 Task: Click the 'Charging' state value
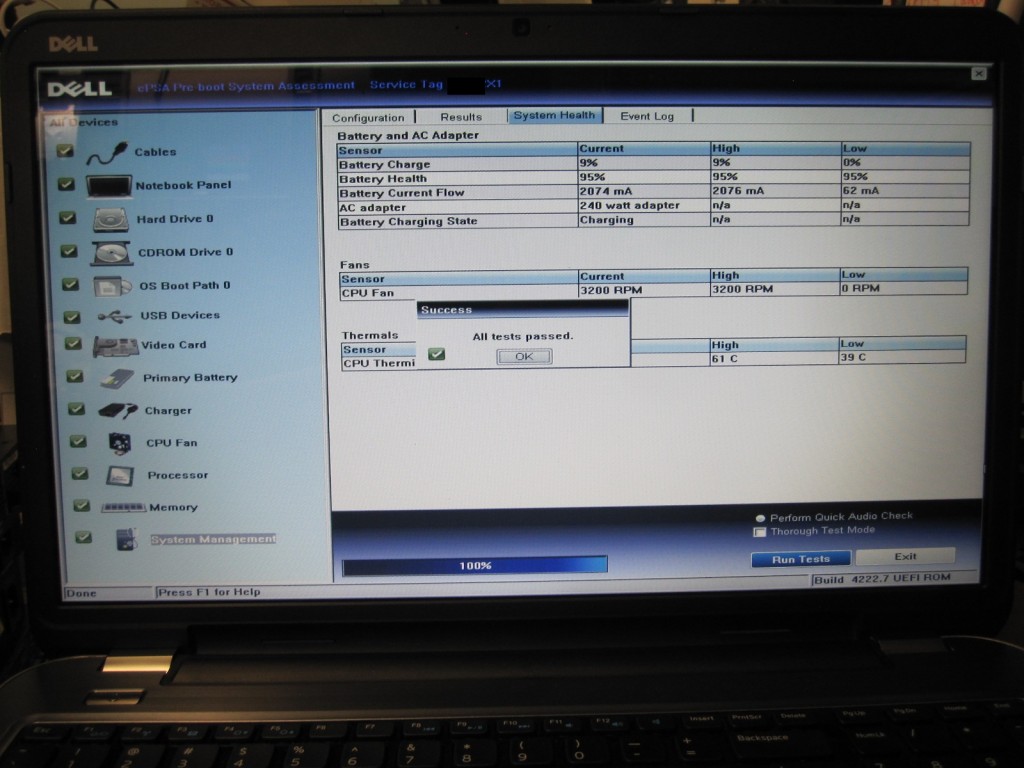coord(607,220)
